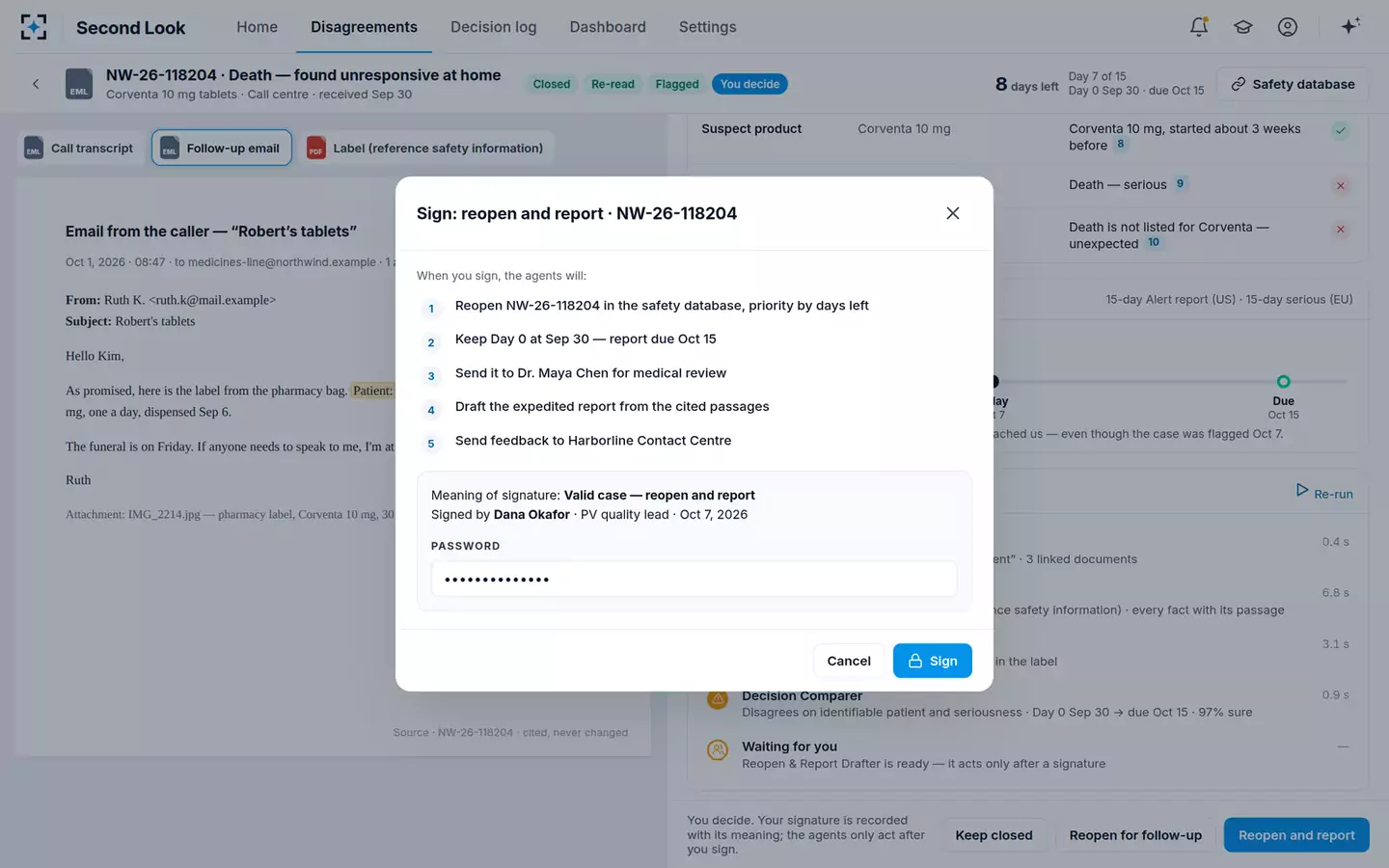Open the AI sparkle assistant icon
Viewport: 1389px width, 868px height.
(1350, 26)
